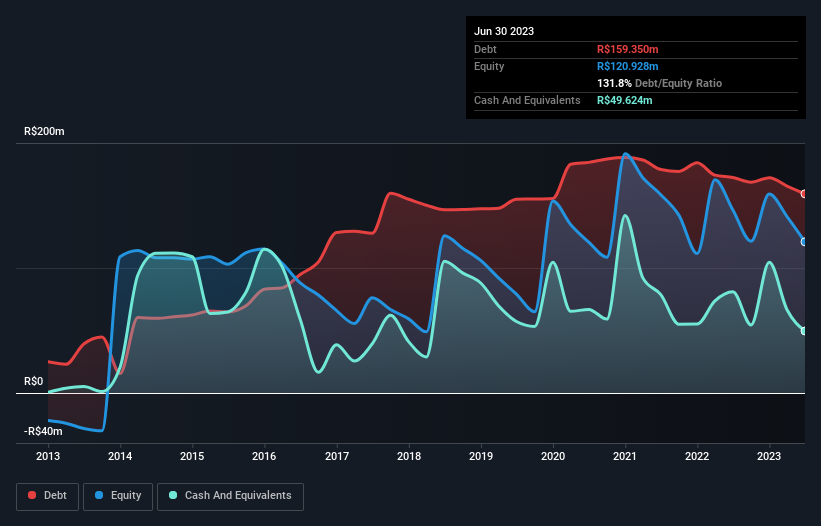Image resolution: width=821 pixels, height=526 pixels.
Task: Click the 2017 x-axis label
Action: [x=337, y=456]
